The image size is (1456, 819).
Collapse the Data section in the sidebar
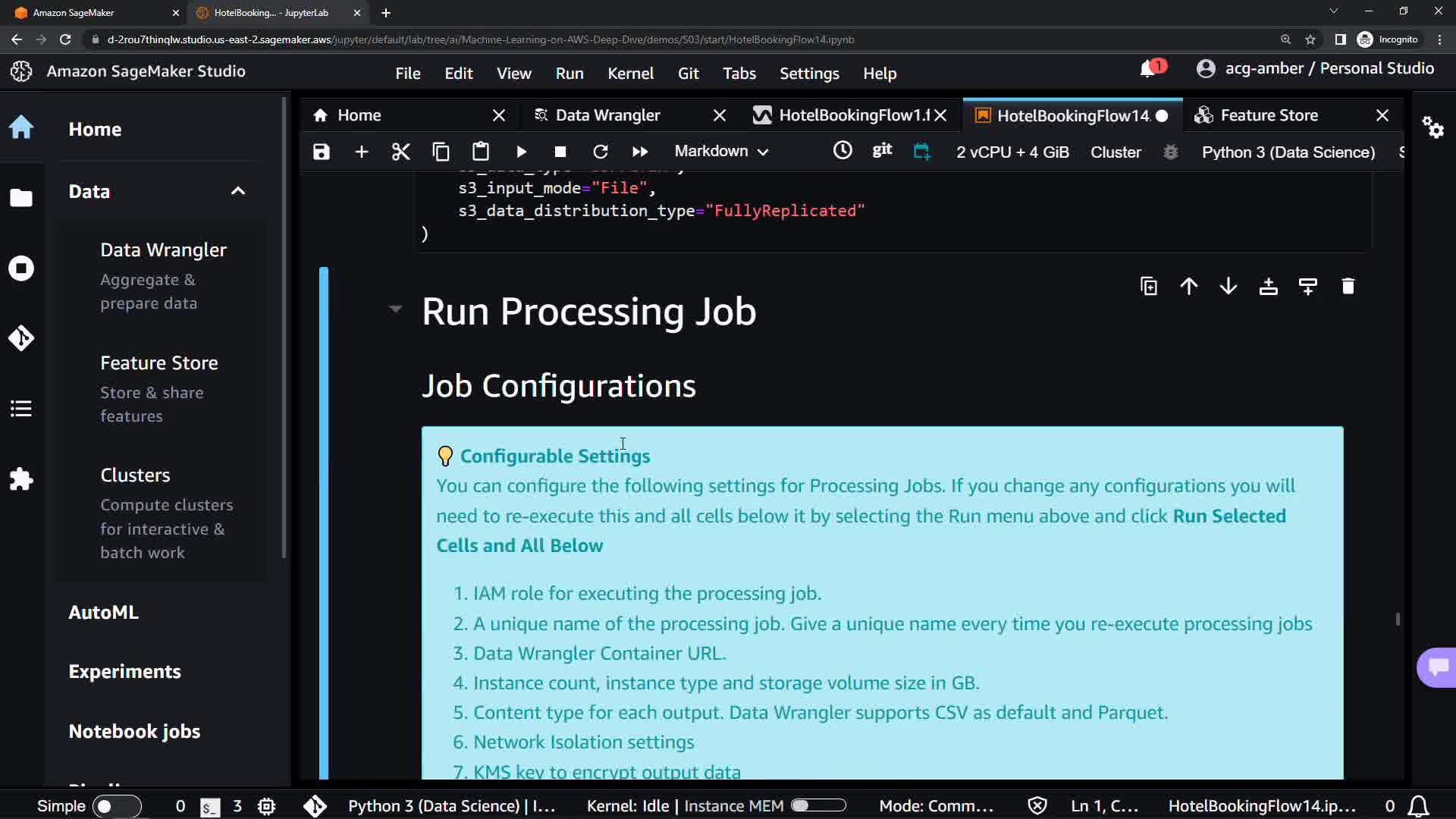pyautogui.click(x=238, y=191)
